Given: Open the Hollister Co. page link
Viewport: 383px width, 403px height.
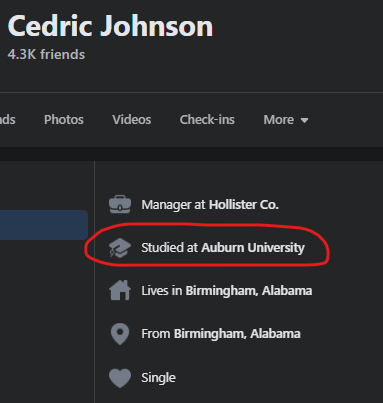Looking at the screenshot, I should click(x=244, y=204).
